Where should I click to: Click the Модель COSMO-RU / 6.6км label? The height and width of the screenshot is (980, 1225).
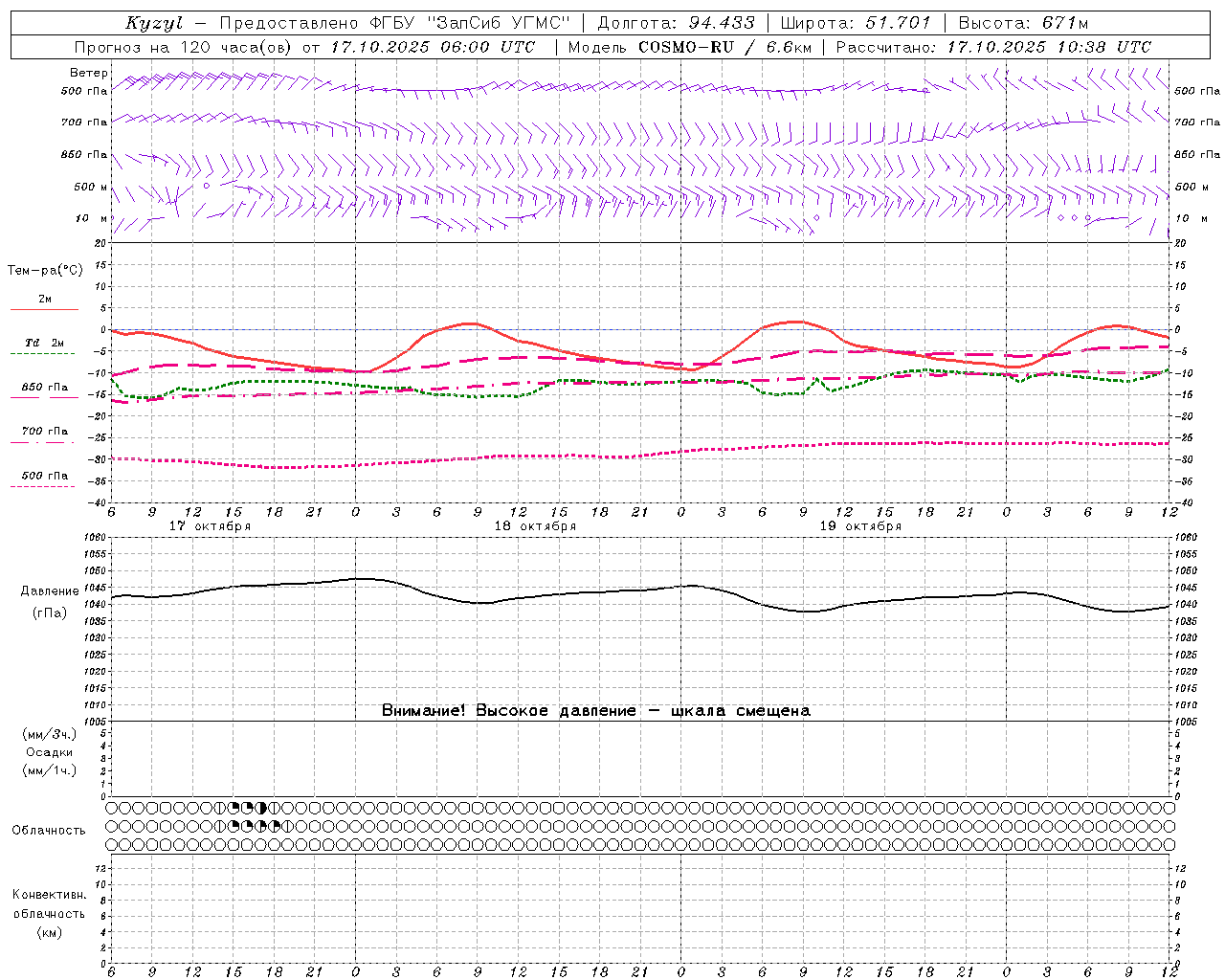click(x=689, y=47)
